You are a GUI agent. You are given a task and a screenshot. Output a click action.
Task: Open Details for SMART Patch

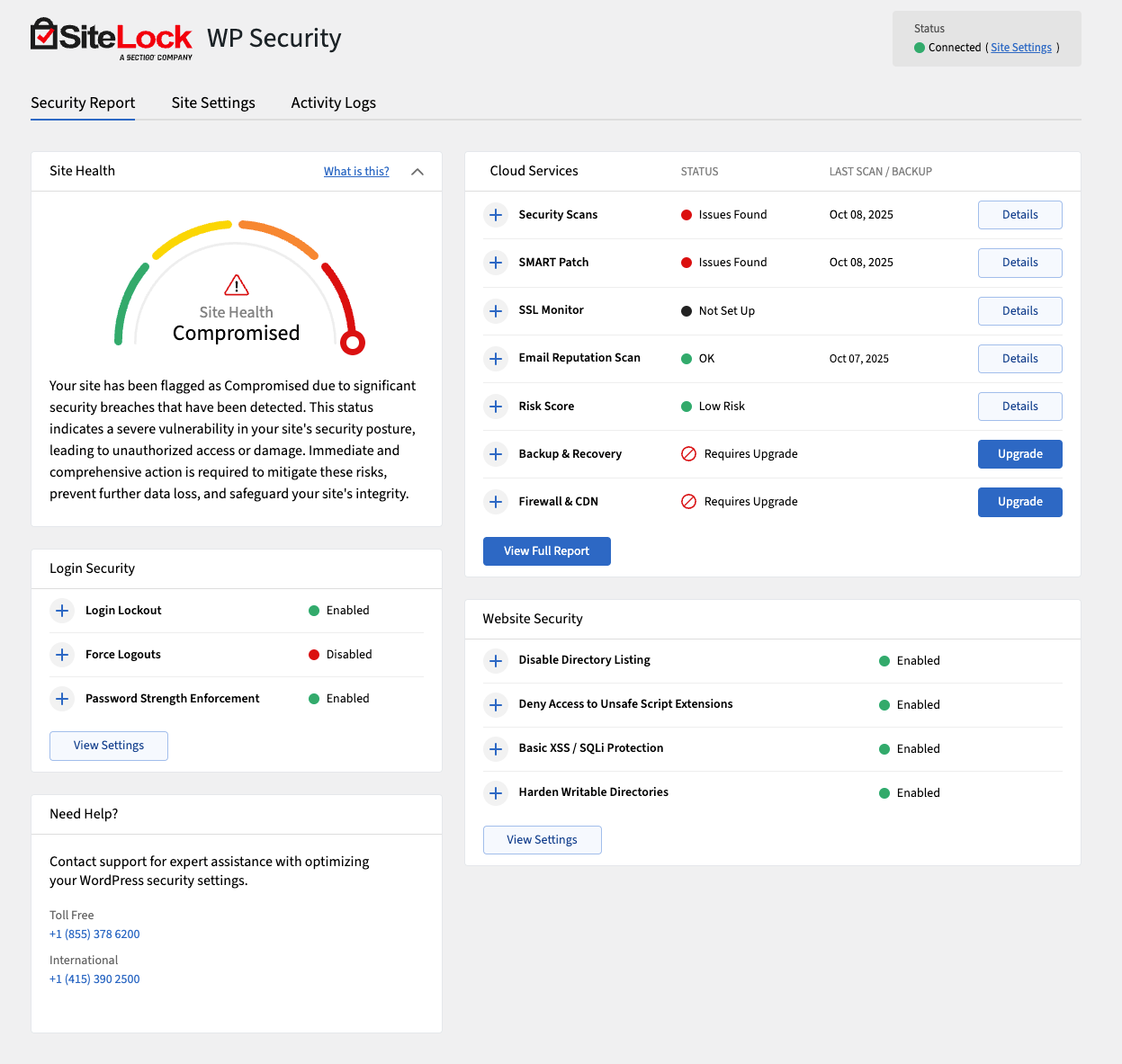point(1019,263)
